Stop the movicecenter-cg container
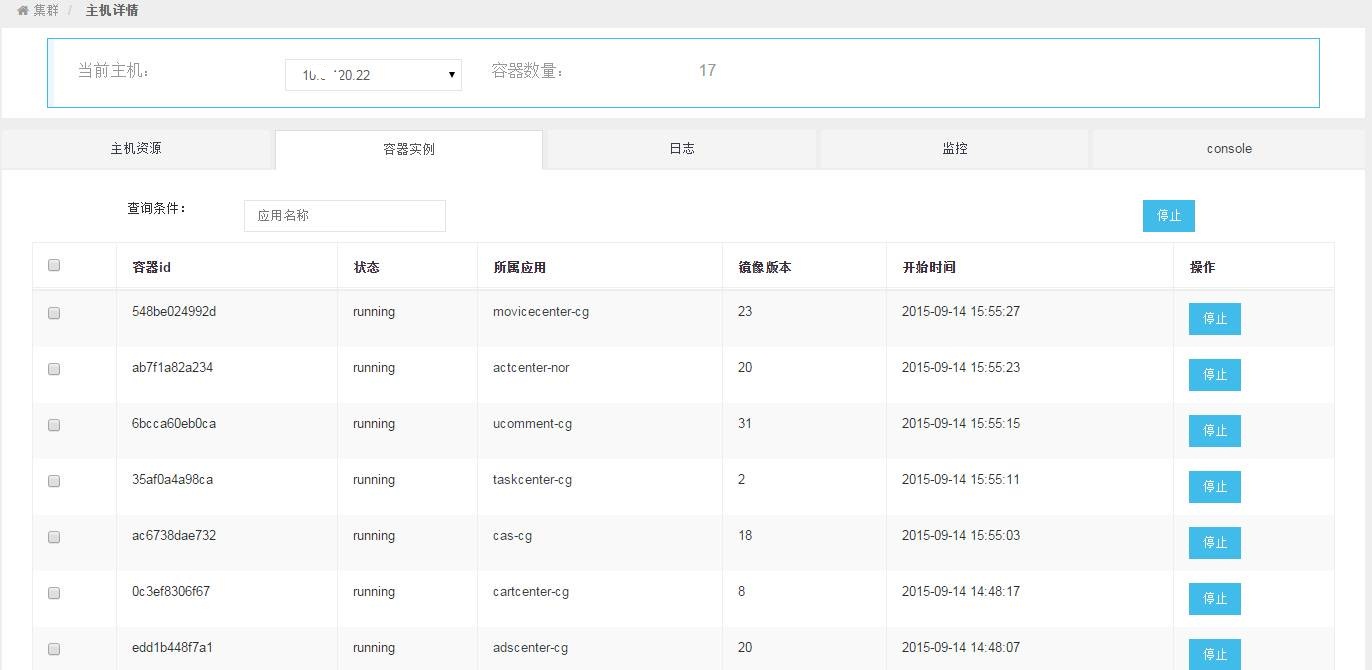 click(x=1215, y=319)
